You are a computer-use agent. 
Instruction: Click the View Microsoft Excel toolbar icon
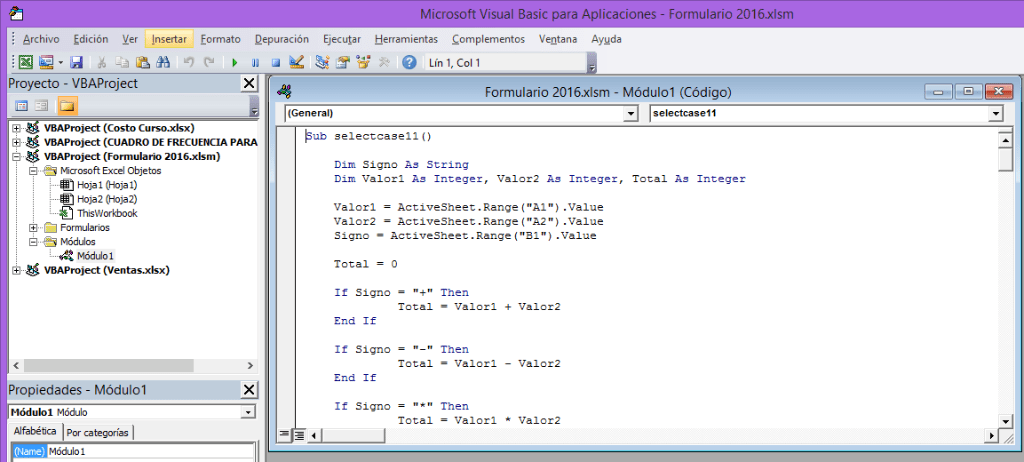(25, 63)
